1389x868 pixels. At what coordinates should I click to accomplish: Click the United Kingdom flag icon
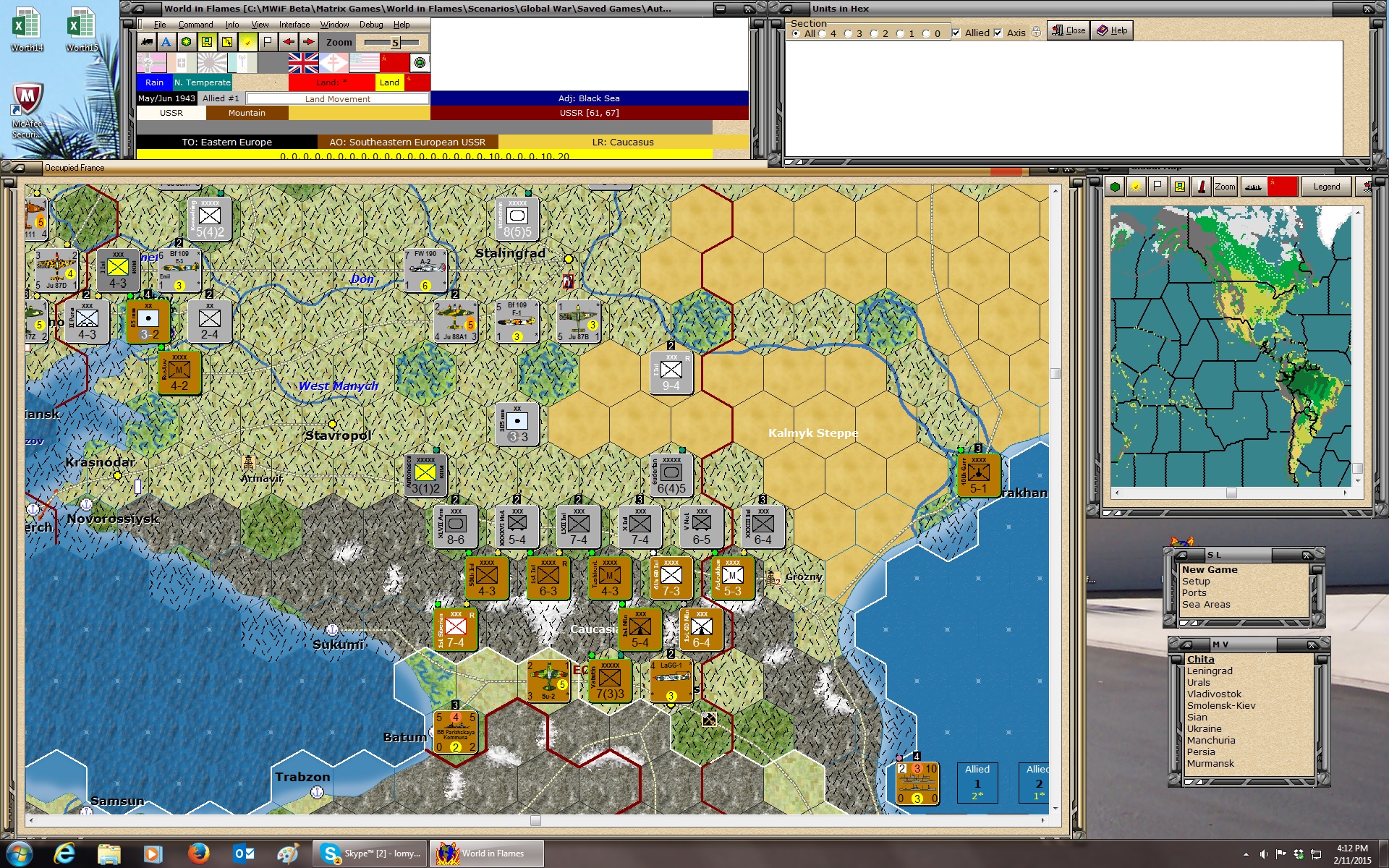tap(303, 63)
